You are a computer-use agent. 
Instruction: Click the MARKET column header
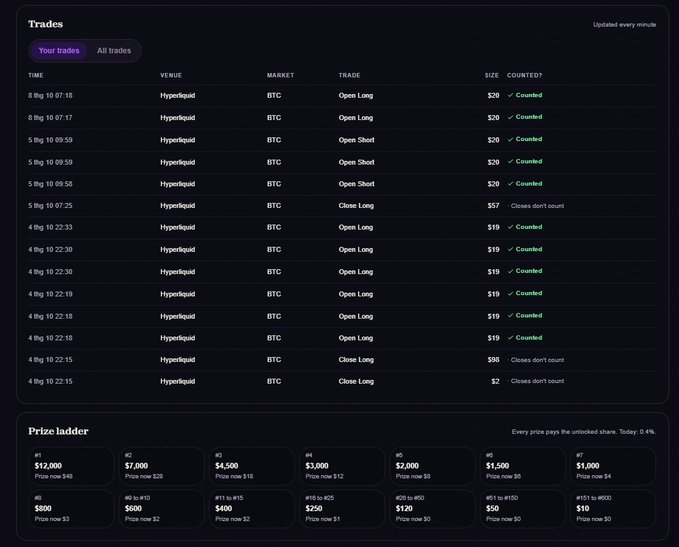click(281, 75)
